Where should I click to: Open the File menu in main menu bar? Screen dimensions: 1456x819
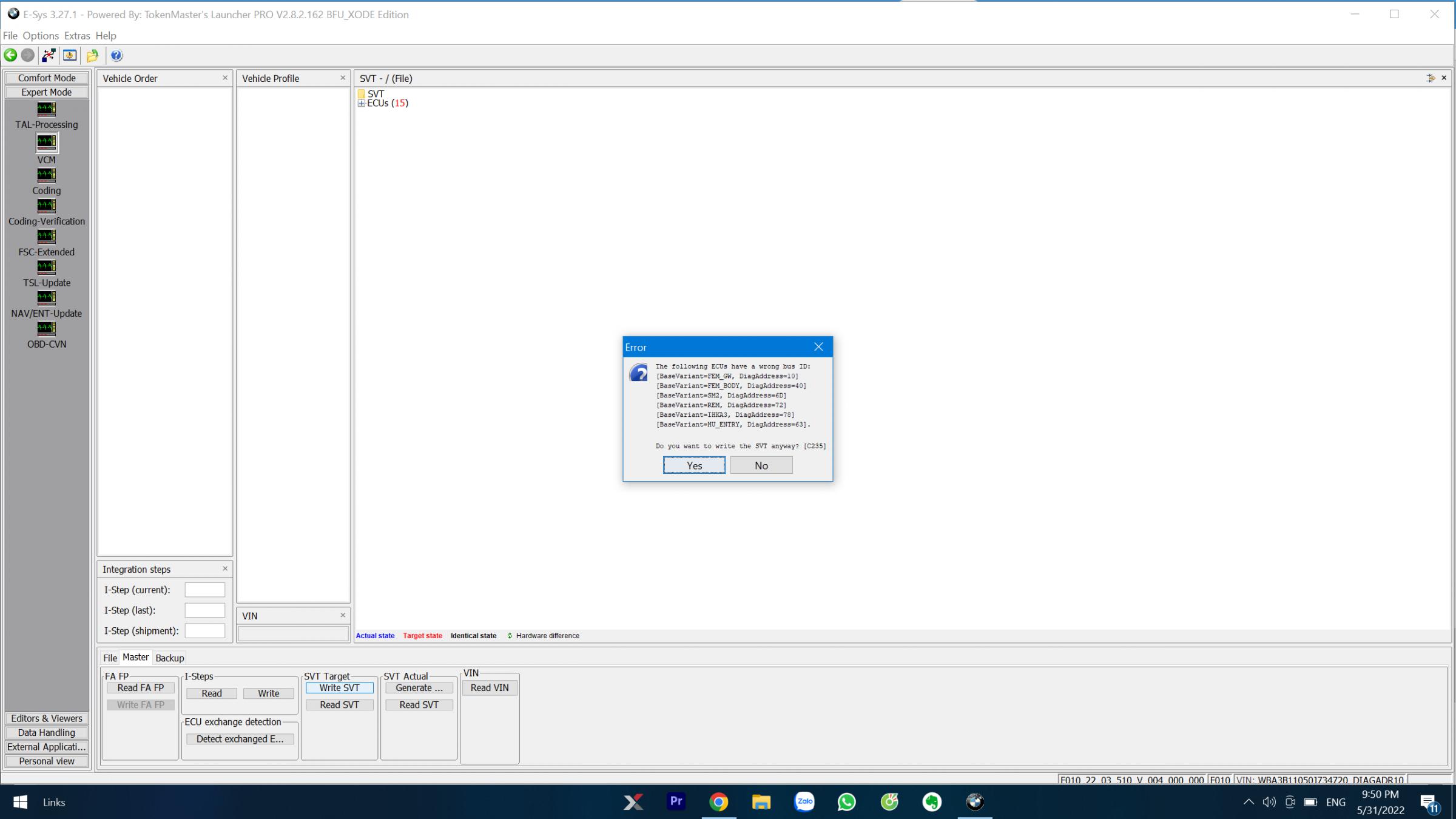[10, 36]
